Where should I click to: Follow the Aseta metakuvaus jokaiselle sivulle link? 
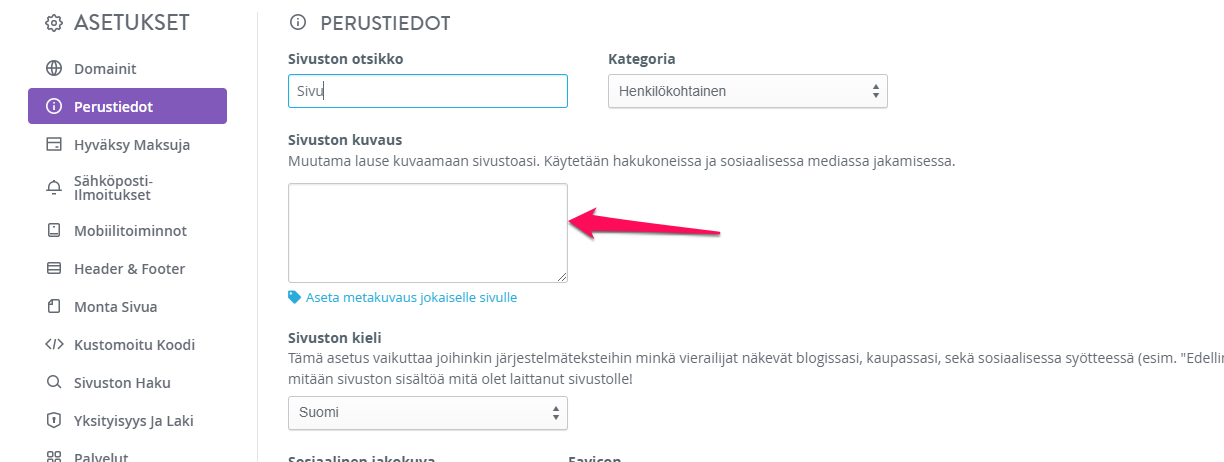pyautogui.click(x=411, y=298)
